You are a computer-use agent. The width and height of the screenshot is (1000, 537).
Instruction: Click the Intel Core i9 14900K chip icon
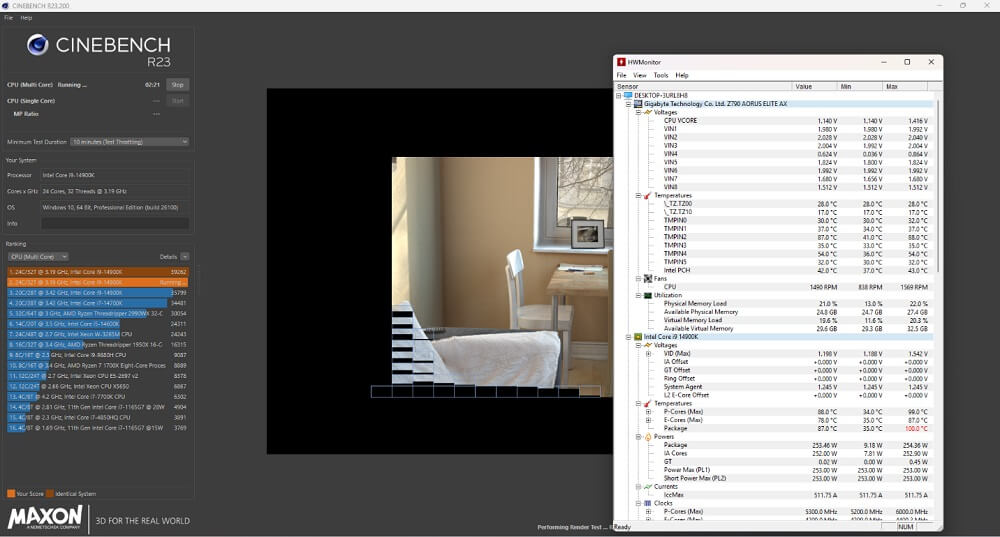pyautogui.click(x=638, y=337)
